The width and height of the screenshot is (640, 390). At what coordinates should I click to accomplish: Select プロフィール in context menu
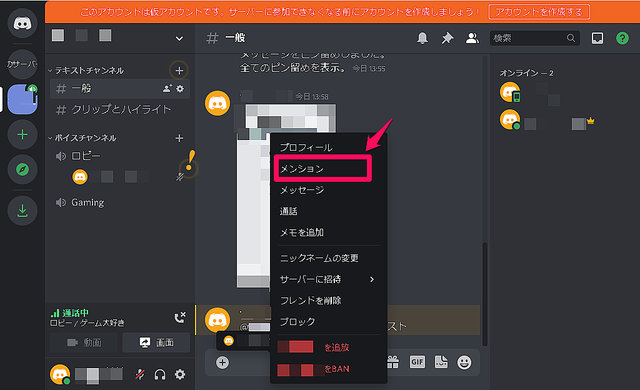(x=329, y=147)
